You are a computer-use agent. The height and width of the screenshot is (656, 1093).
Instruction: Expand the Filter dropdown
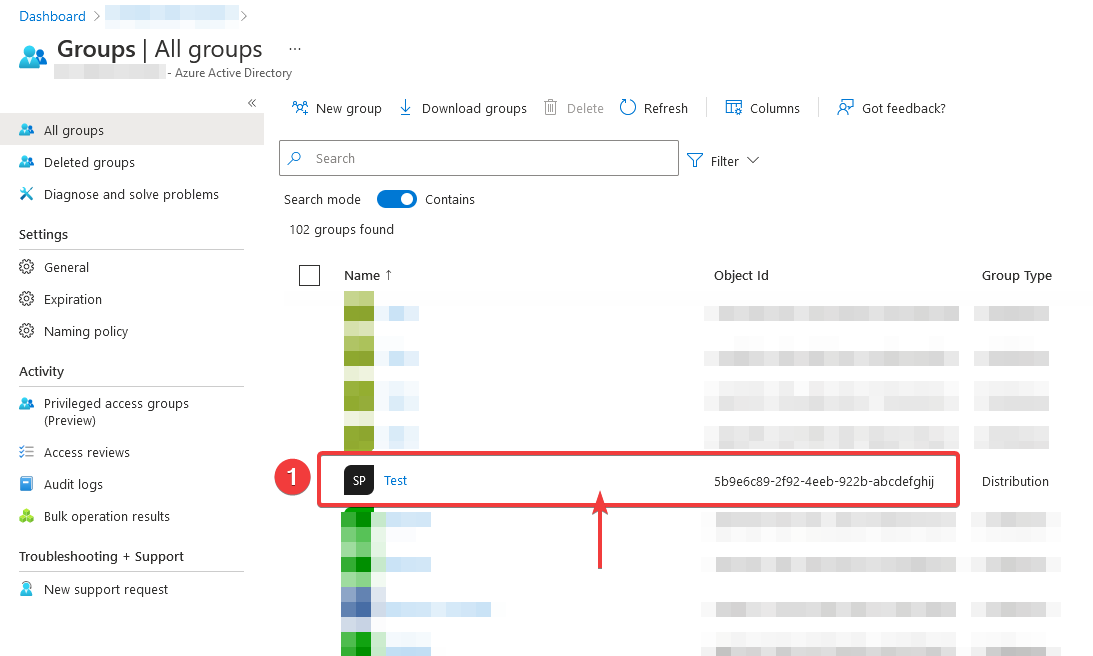click(x=724, y=161)
